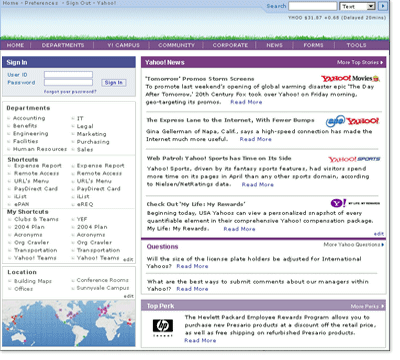Open the Benefits department link

pyautogui.click(x=25, y=126)
